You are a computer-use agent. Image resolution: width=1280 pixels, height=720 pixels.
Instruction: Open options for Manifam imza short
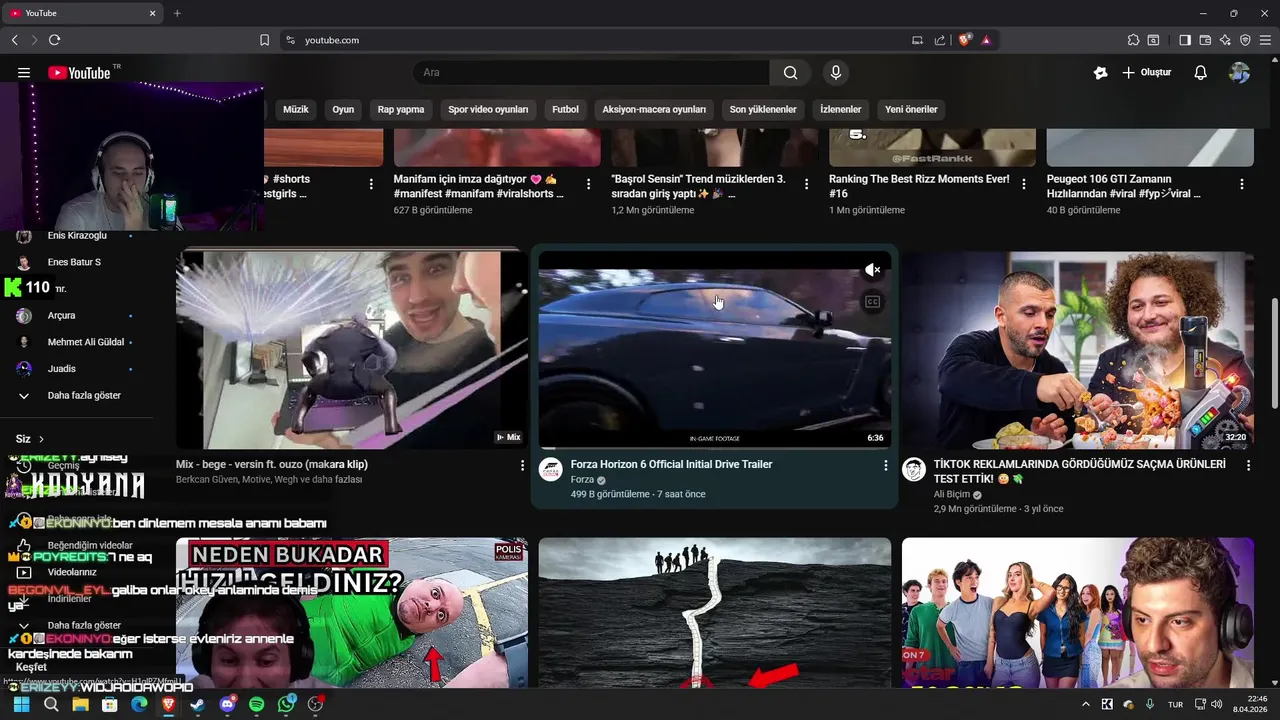pos(588,184)
